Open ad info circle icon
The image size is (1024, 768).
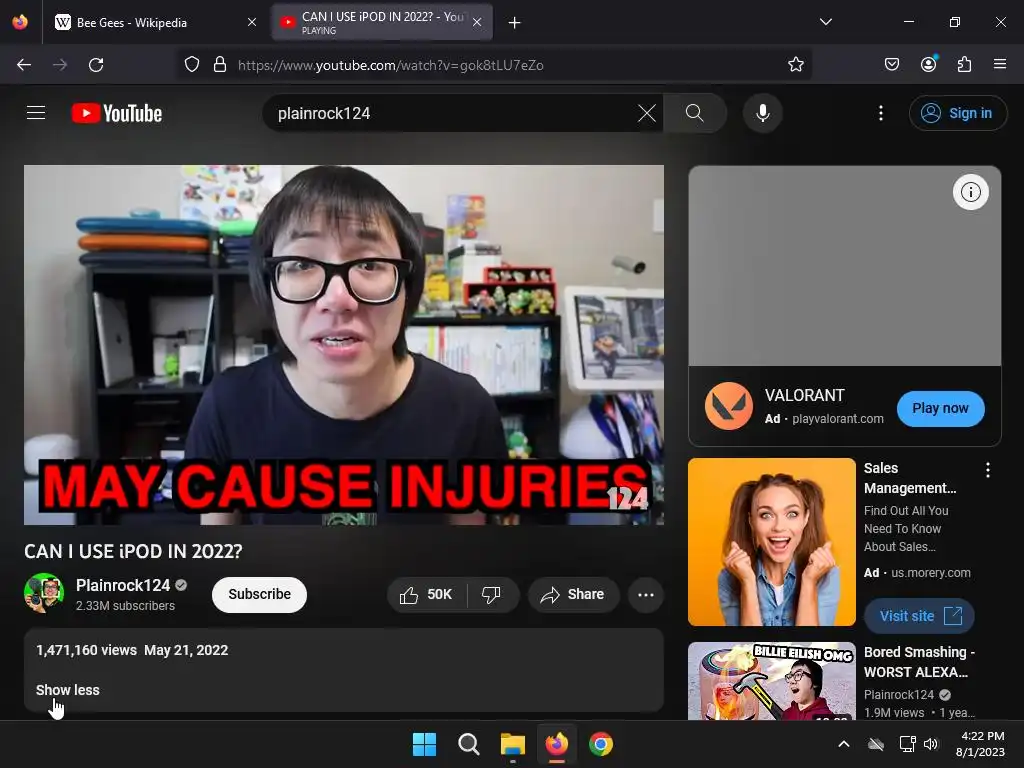pyautogui.click(x=970, y=192)
